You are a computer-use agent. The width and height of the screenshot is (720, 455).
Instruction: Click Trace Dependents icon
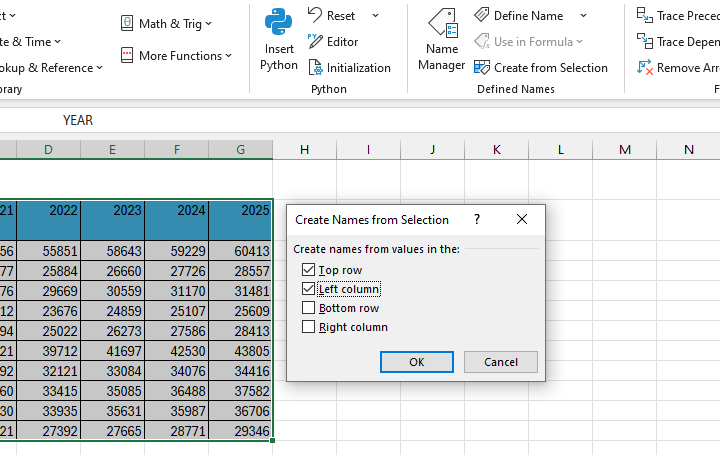point(645,41)
